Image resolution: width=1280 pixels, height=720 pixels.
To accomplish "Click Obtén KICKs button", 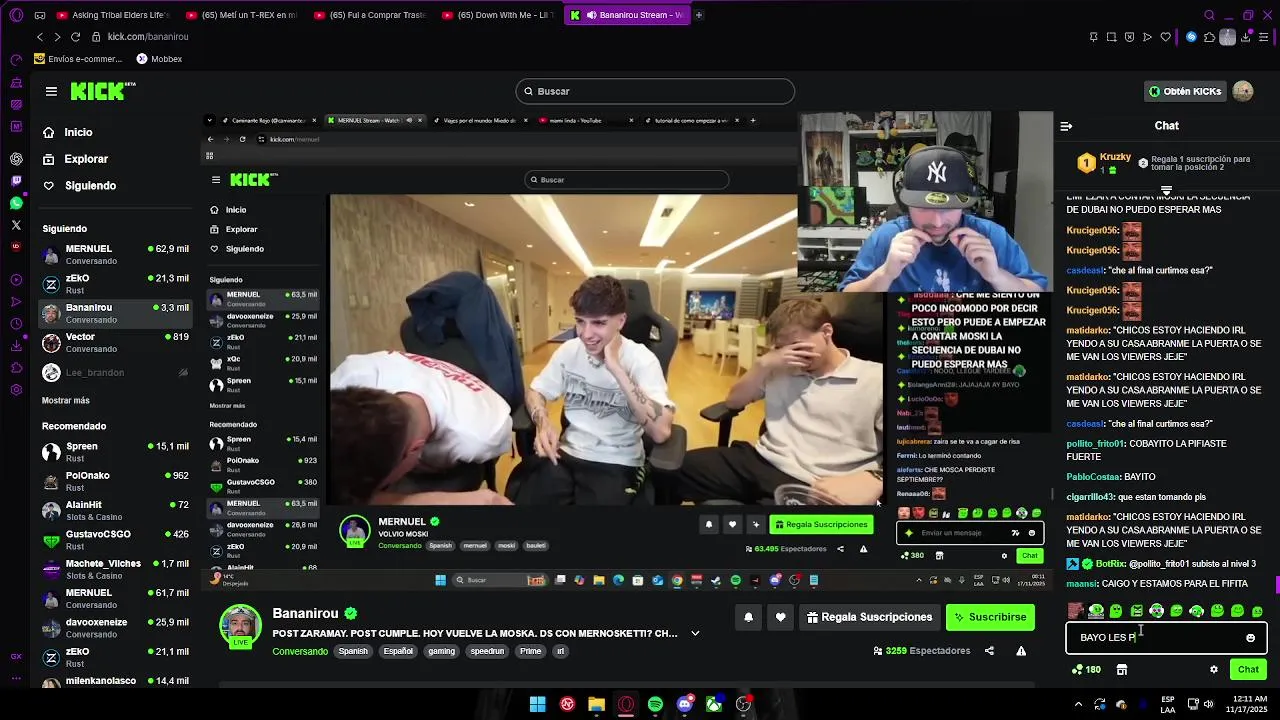I will [1186, 91].
